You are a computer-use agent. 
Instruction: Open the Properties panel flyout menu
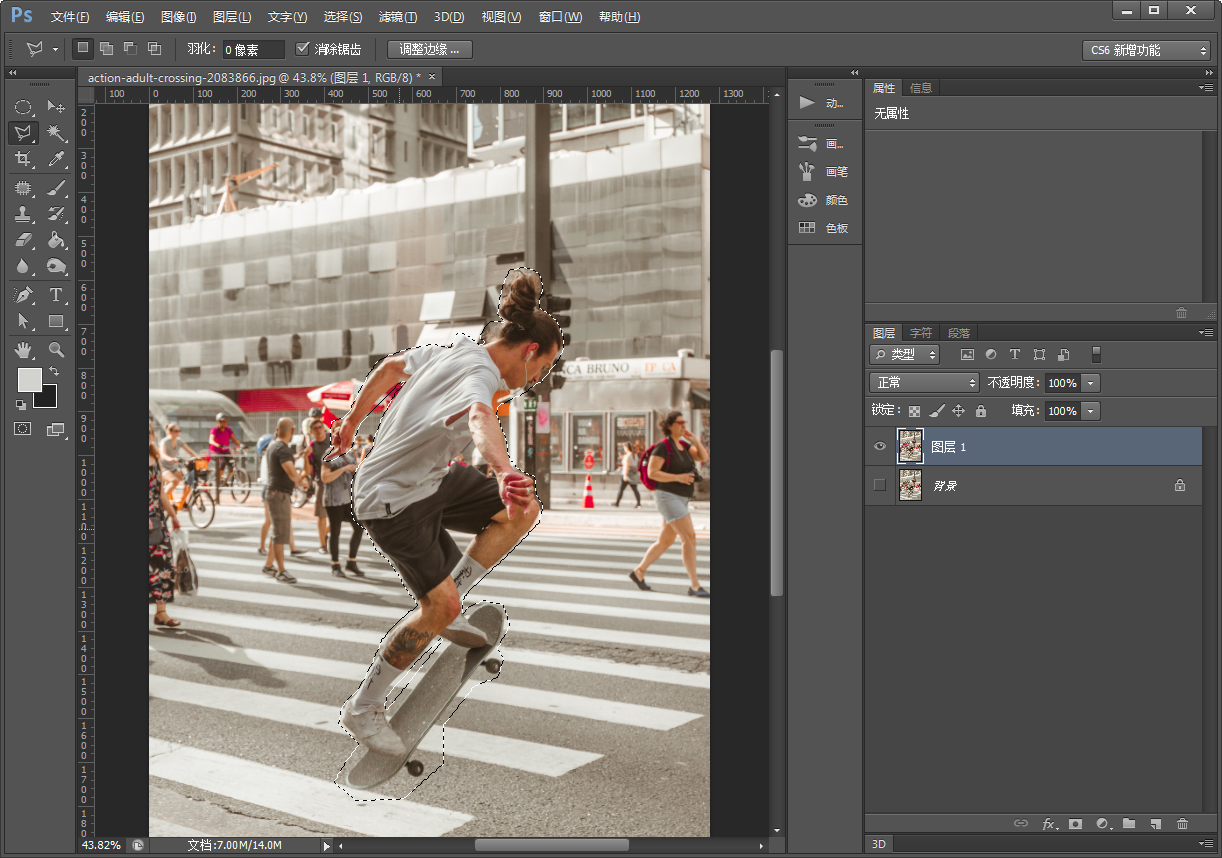(x=1208, y=88)
